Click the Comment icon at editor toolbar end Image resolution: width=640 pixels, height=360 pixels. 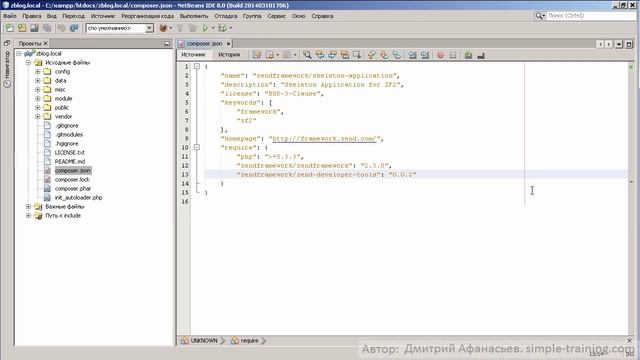[x=481, y=55]
